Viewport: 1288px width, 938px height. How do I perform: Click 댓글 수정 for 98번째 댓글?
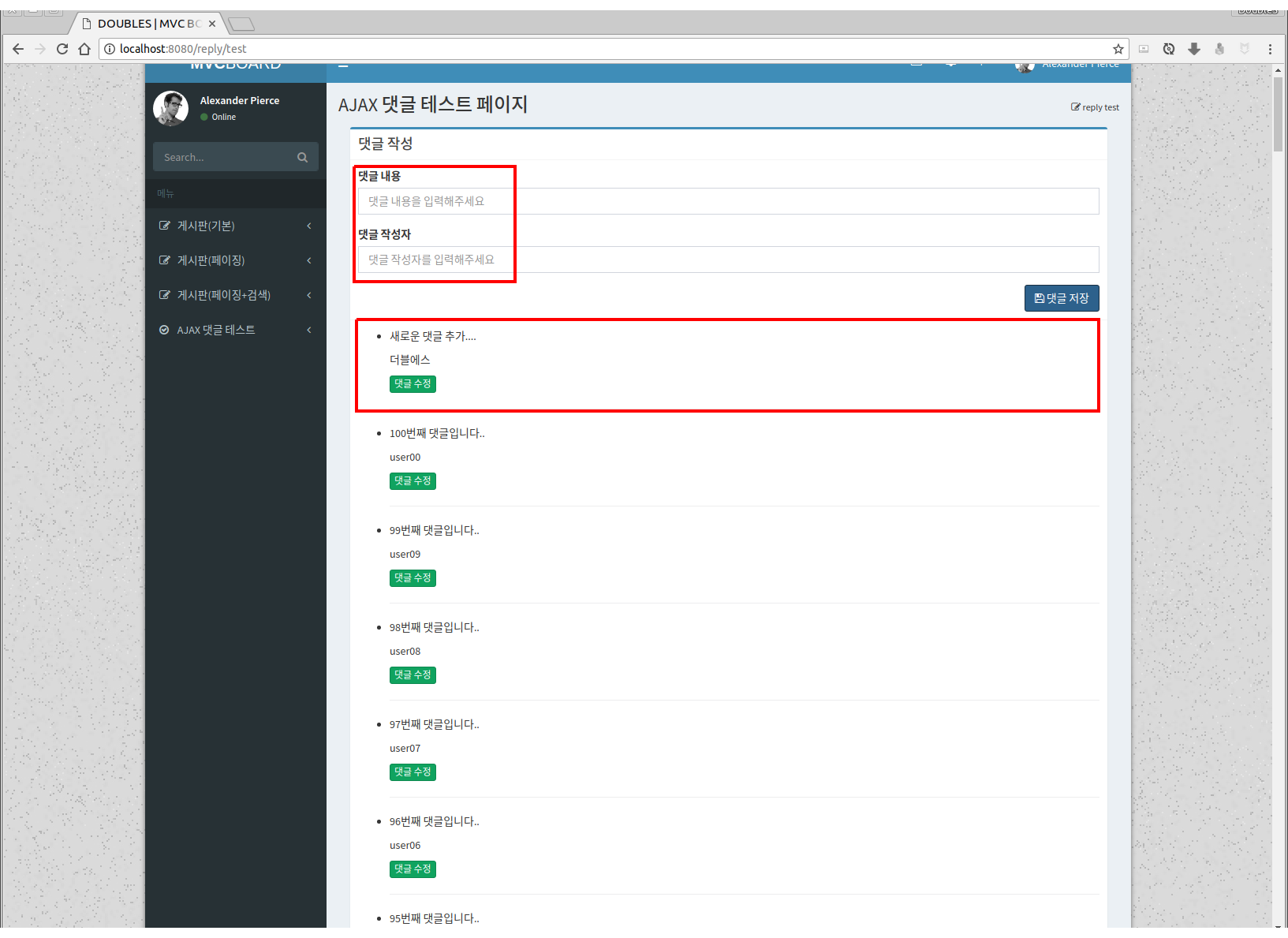click(413, 675)
